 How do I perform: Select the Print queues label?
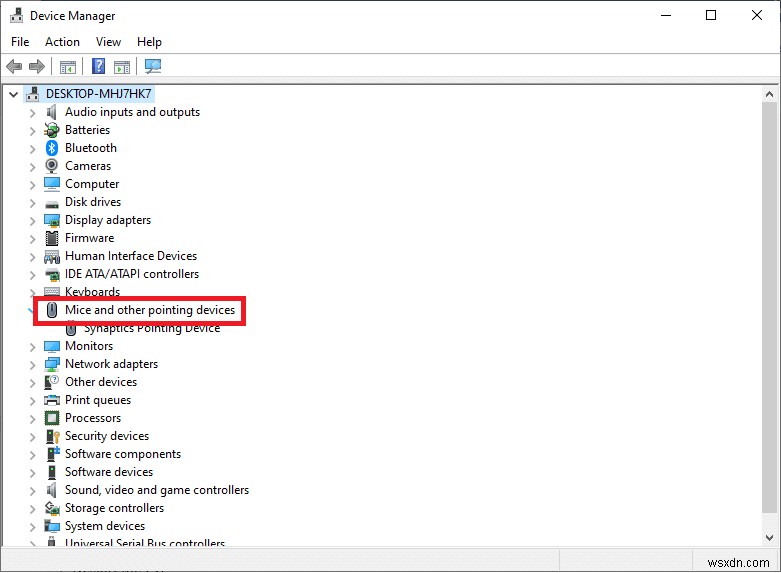(98, 400)
